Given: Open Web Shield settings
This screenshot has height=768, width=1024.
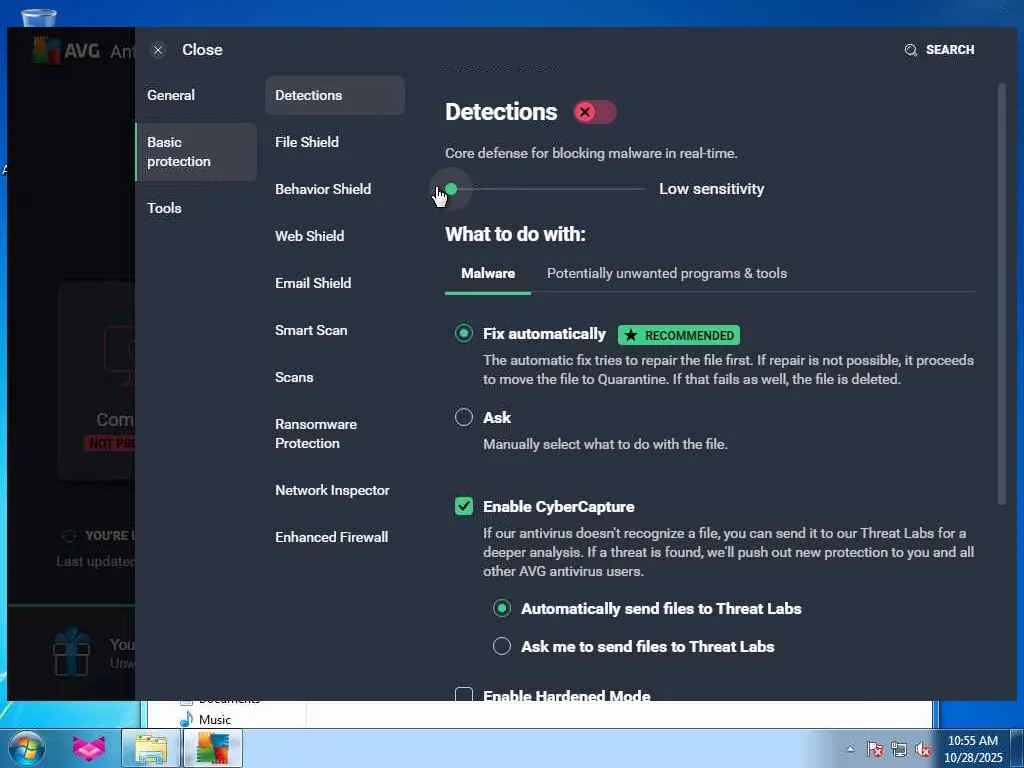Looking at the screenshot, I should (310, 236).
